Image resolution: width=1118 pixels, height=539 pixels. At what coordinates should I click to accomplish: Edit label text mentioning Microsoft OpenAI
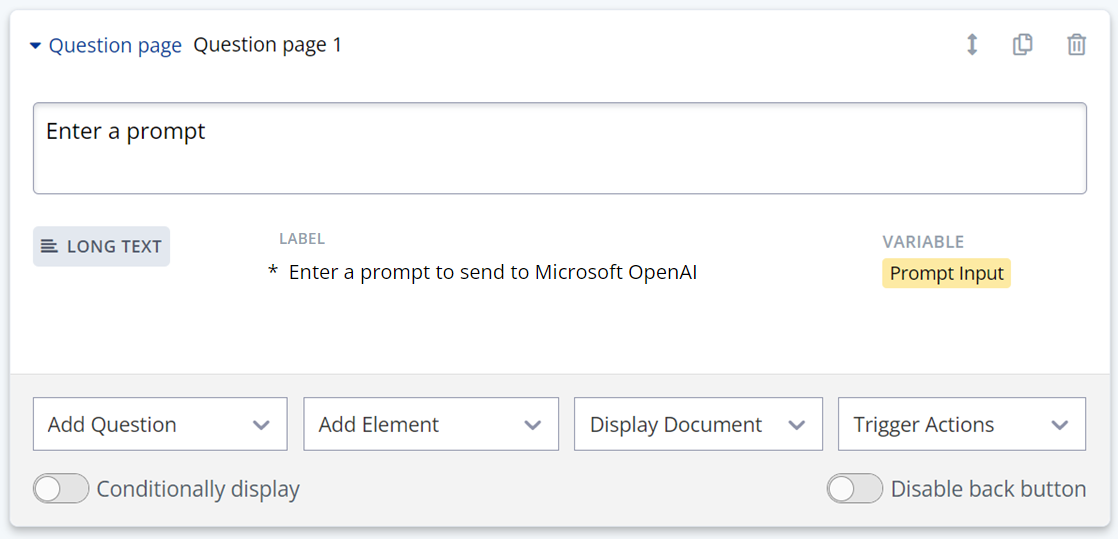(492, 272)
